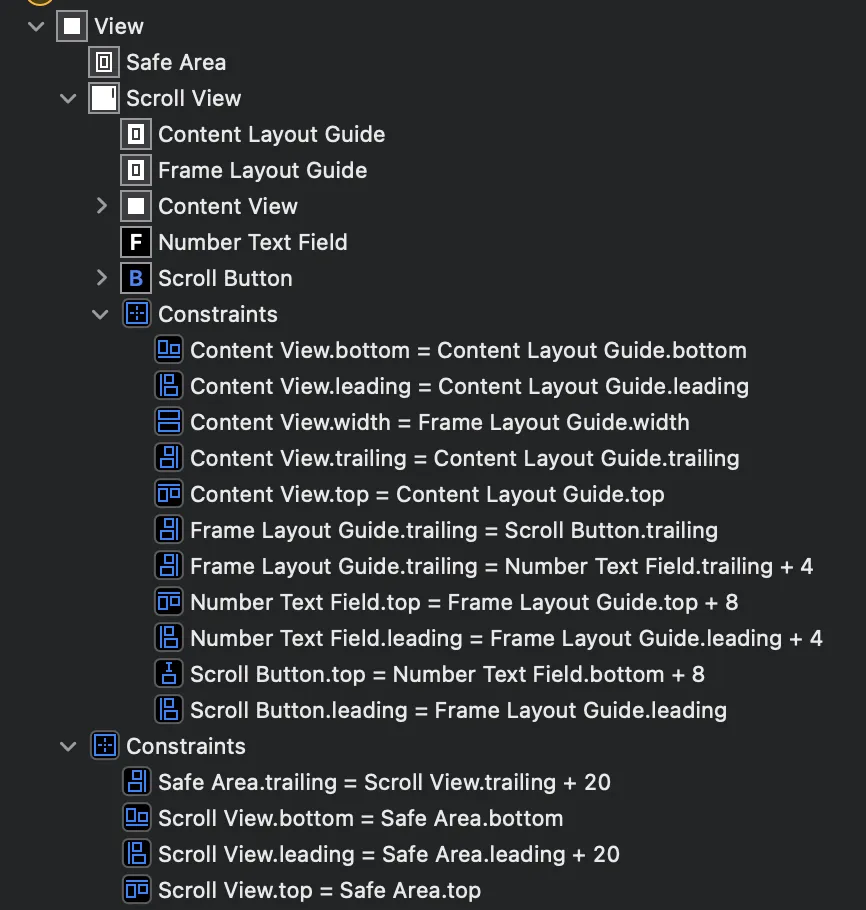The image size is (866, 910).
Task: Select Number Text Field.leading constraint row
Action: [506, 638]
